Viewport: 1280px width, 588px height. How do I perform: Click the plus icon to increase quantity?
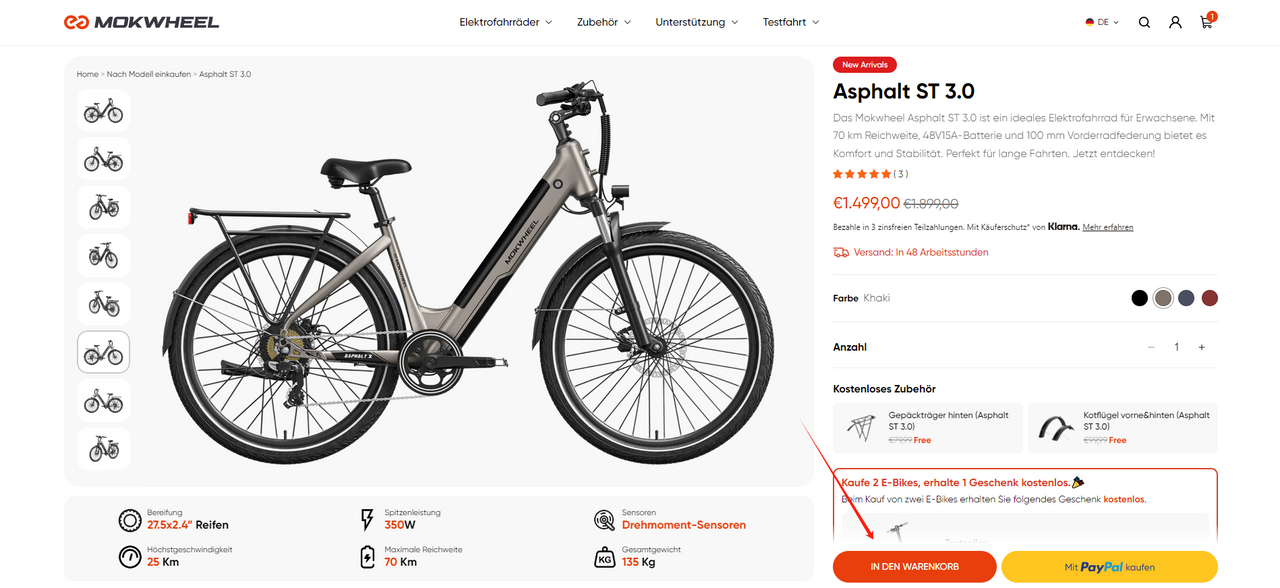point(1201,347)
